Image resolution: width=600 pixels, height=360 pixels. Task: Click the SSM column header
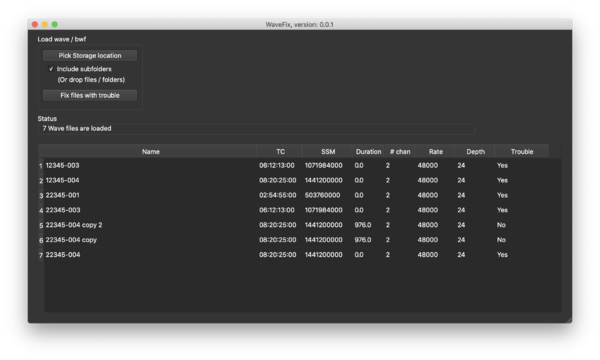[x=328, y=151]
